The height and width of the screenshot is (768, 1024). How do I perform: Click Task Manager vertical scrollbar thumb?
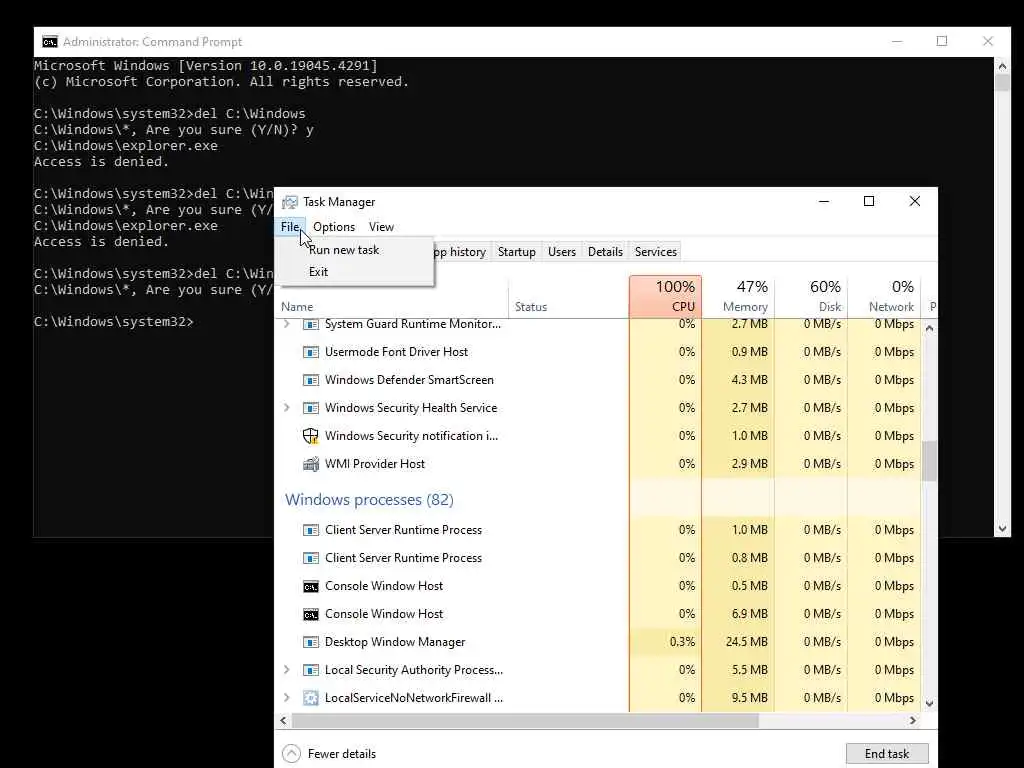click(x=929, y=461)
